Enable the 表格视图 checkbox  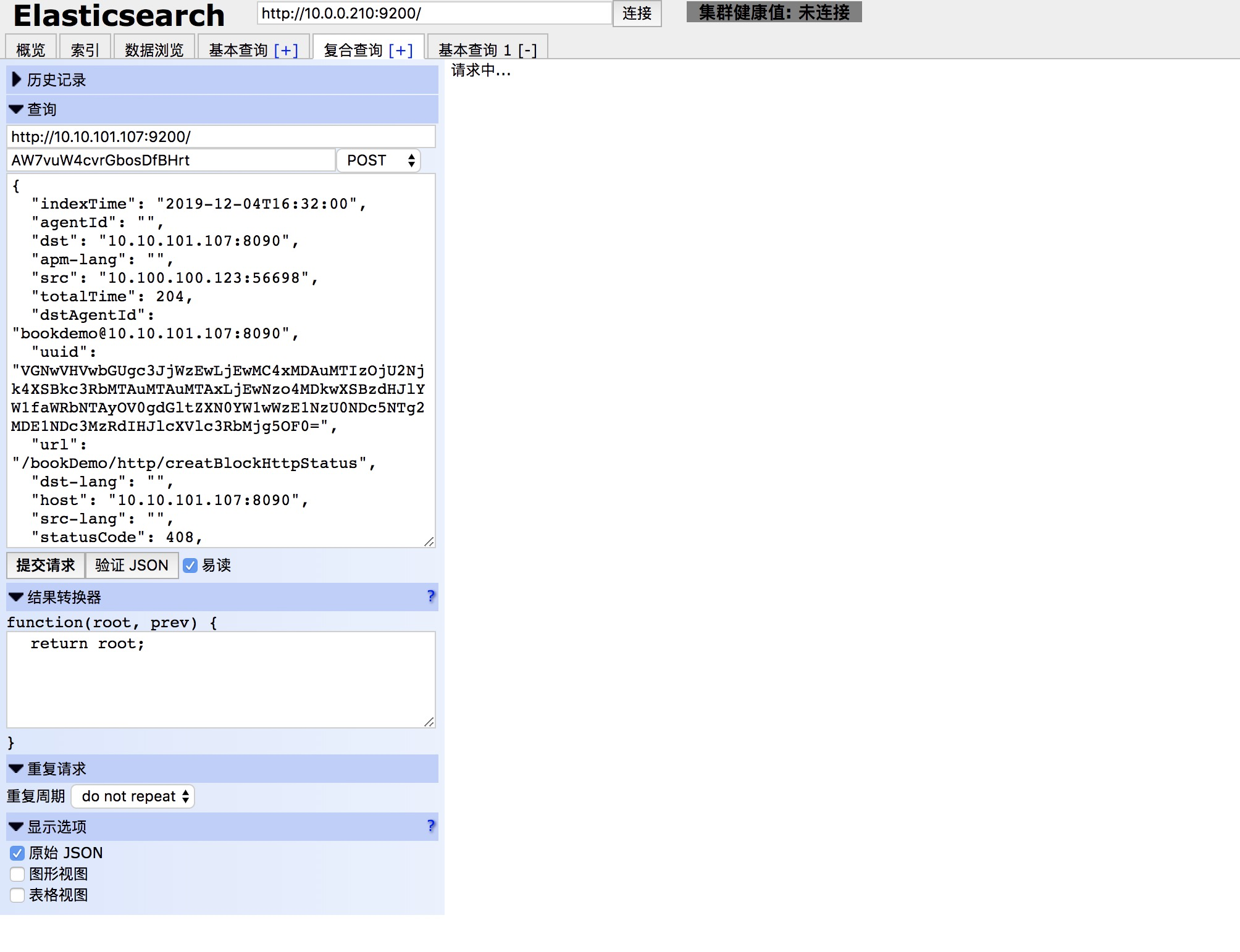(17, 895)
